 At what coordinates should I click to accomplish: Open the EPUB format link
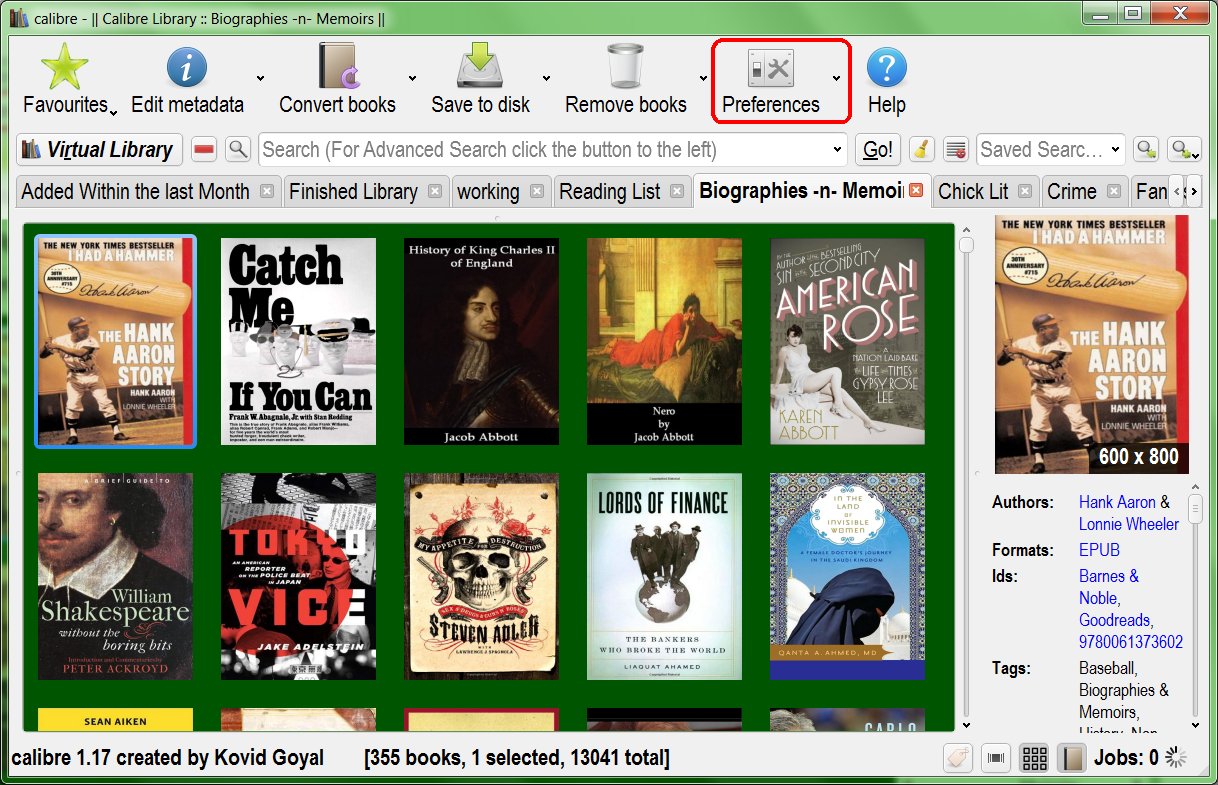click(x=1099, y=550)
